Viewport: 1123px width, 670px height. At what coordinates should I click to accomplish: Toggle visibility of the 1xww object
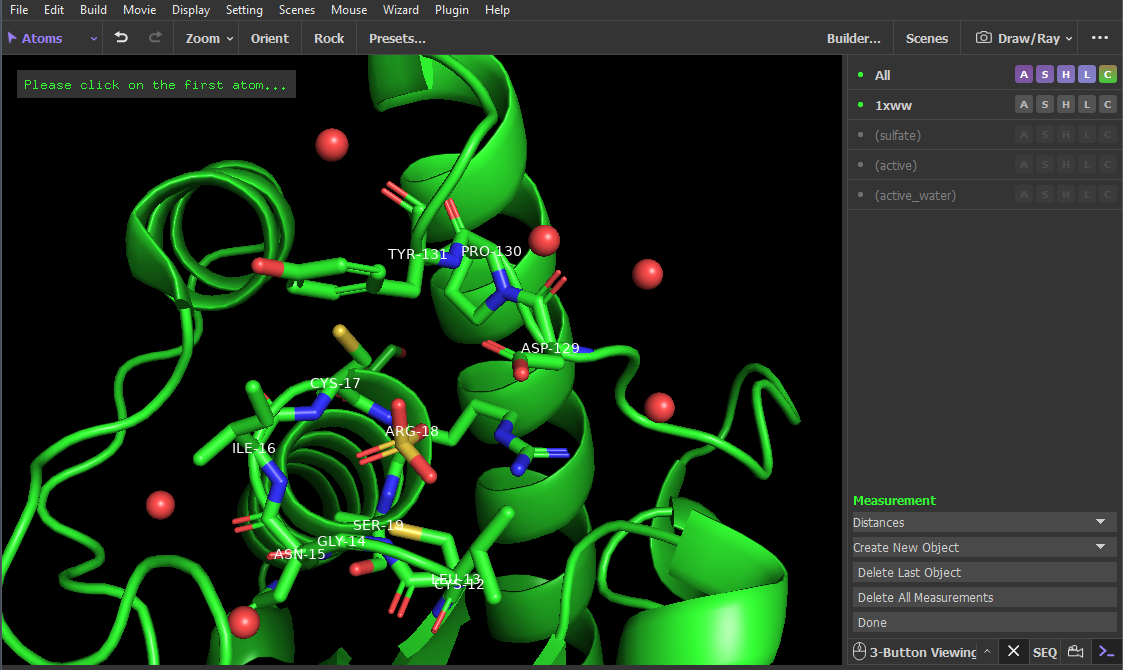point(893,105)
